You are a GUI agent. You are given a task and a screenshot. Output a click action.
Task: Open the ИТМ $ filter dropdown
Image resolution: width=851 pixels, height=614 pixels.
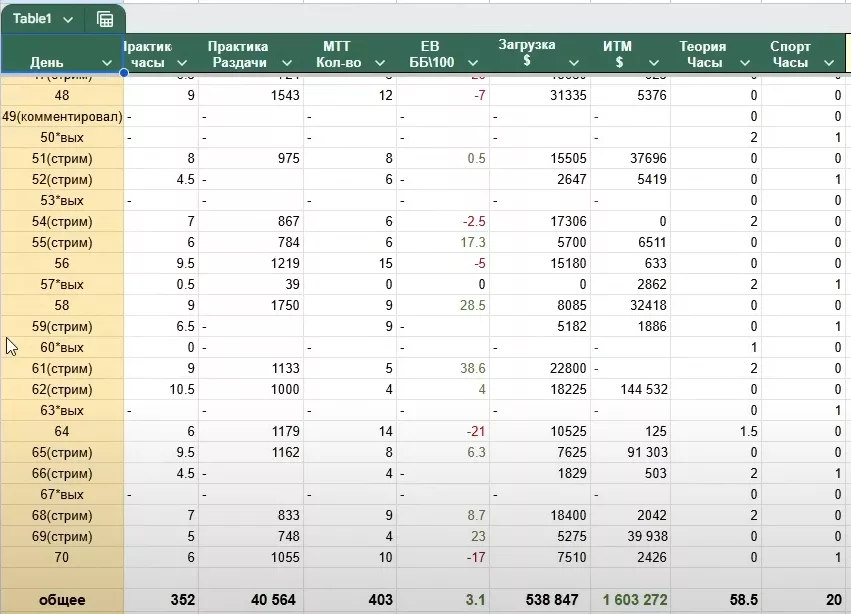(x=654, y=63)
